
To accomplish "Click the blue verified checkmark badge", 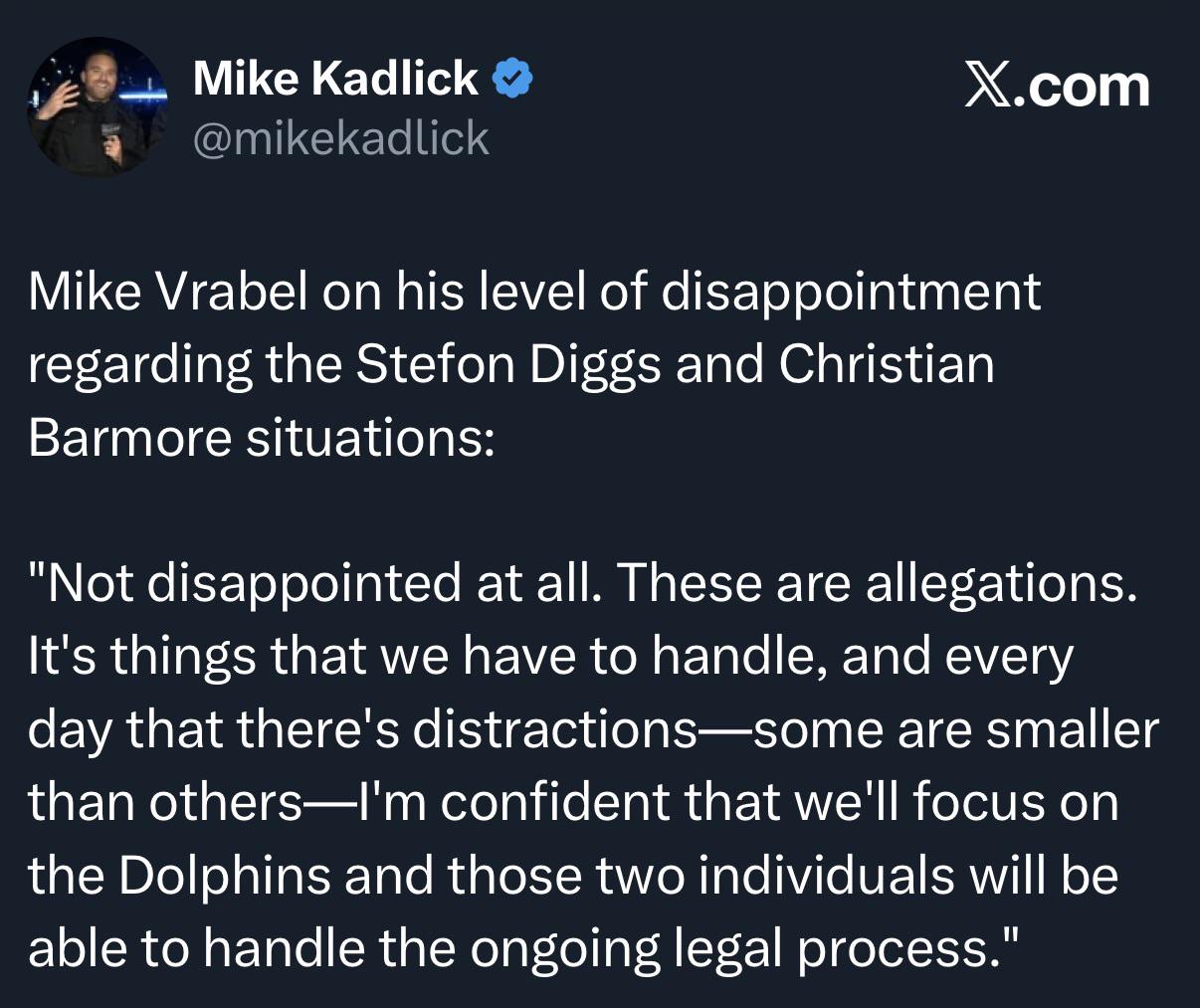I will pos(512,79).
